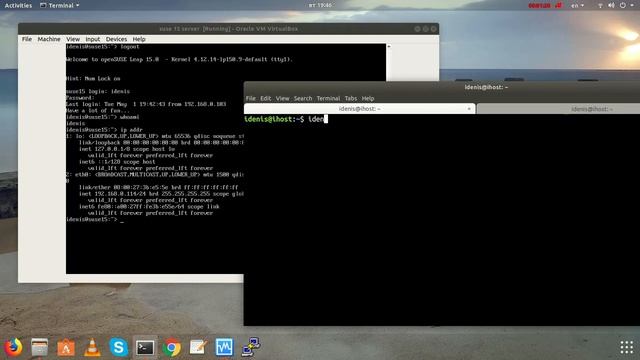Click the 'Hint: Num Lock on' line

(x=93, y=78)
